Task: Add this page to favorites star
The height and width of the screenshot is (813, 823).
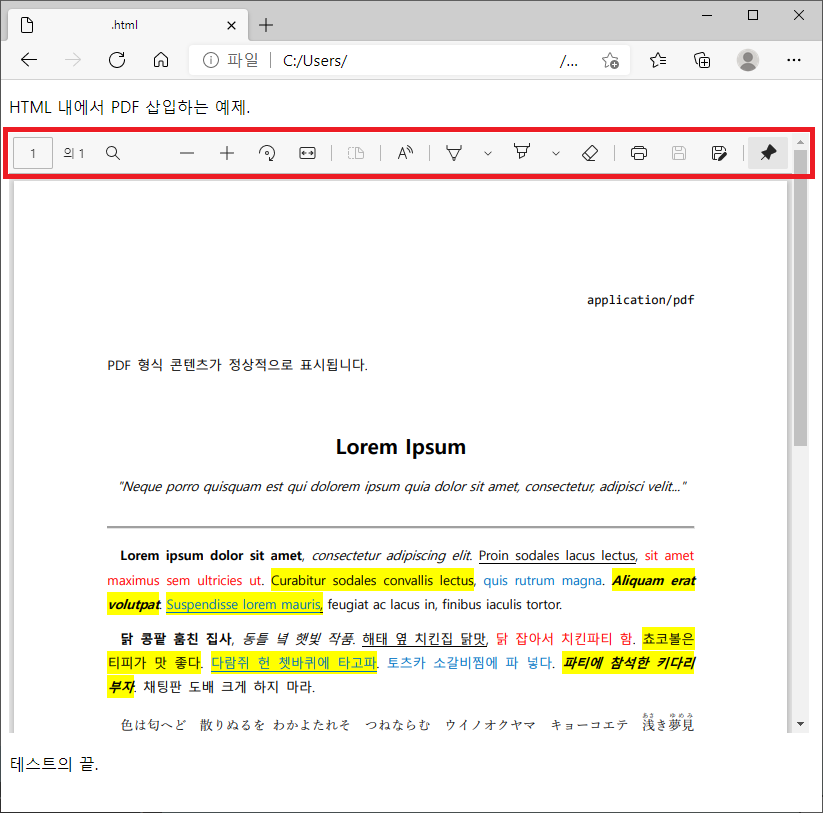Action: 610,60
